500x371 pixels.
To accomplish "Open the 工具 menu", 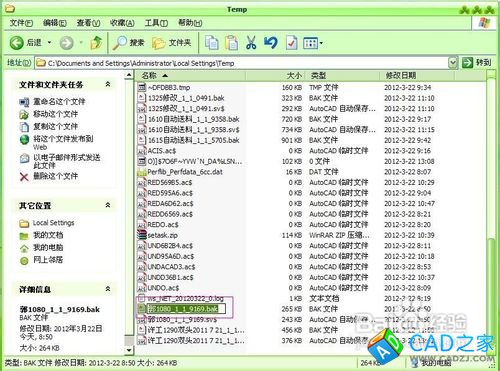I will (x=156, y=23).
